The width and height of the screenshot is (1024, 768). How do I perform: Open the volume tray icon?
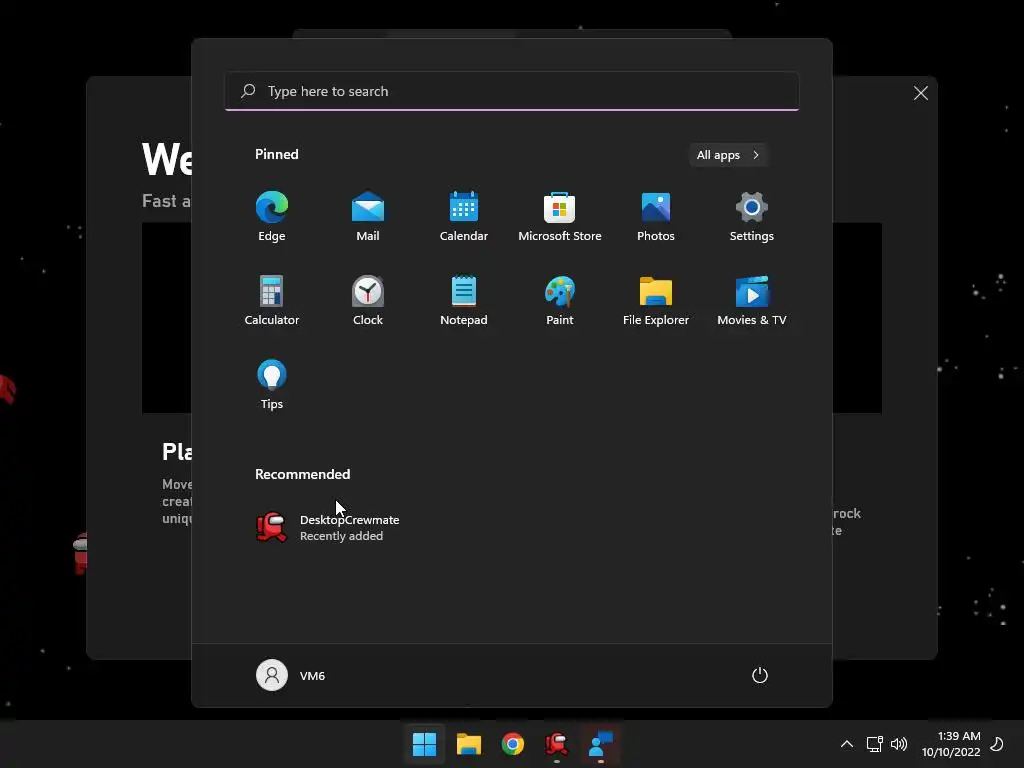pos(899,744)
